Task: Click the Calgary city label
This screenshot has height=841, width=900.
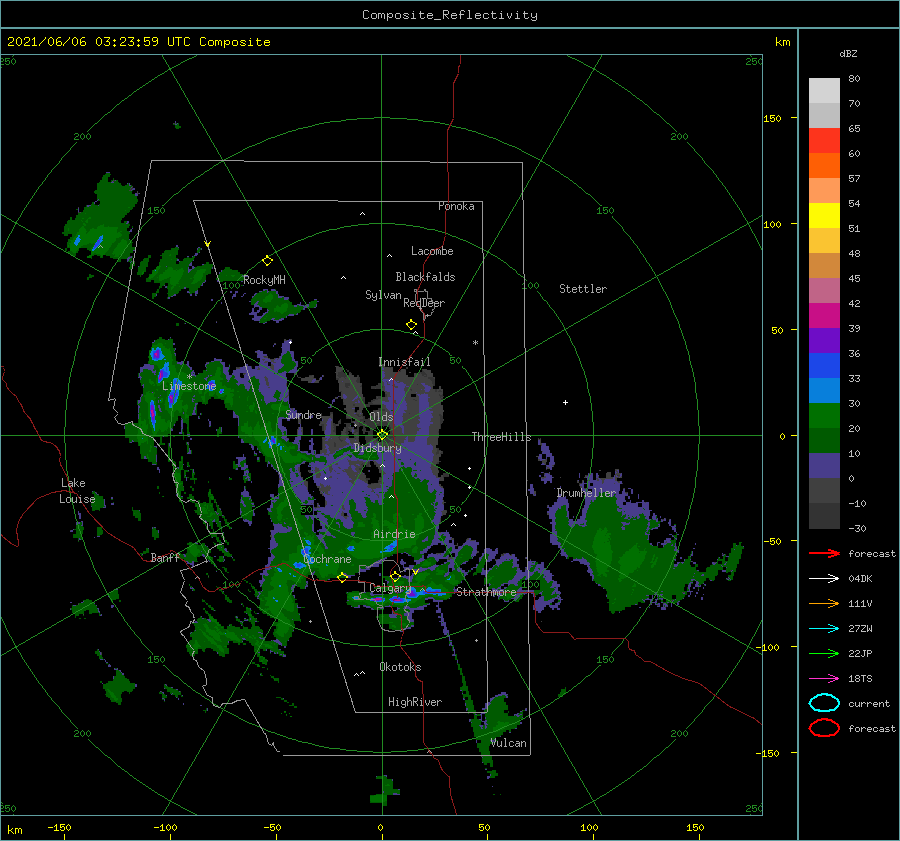Action: click(390, 588)
